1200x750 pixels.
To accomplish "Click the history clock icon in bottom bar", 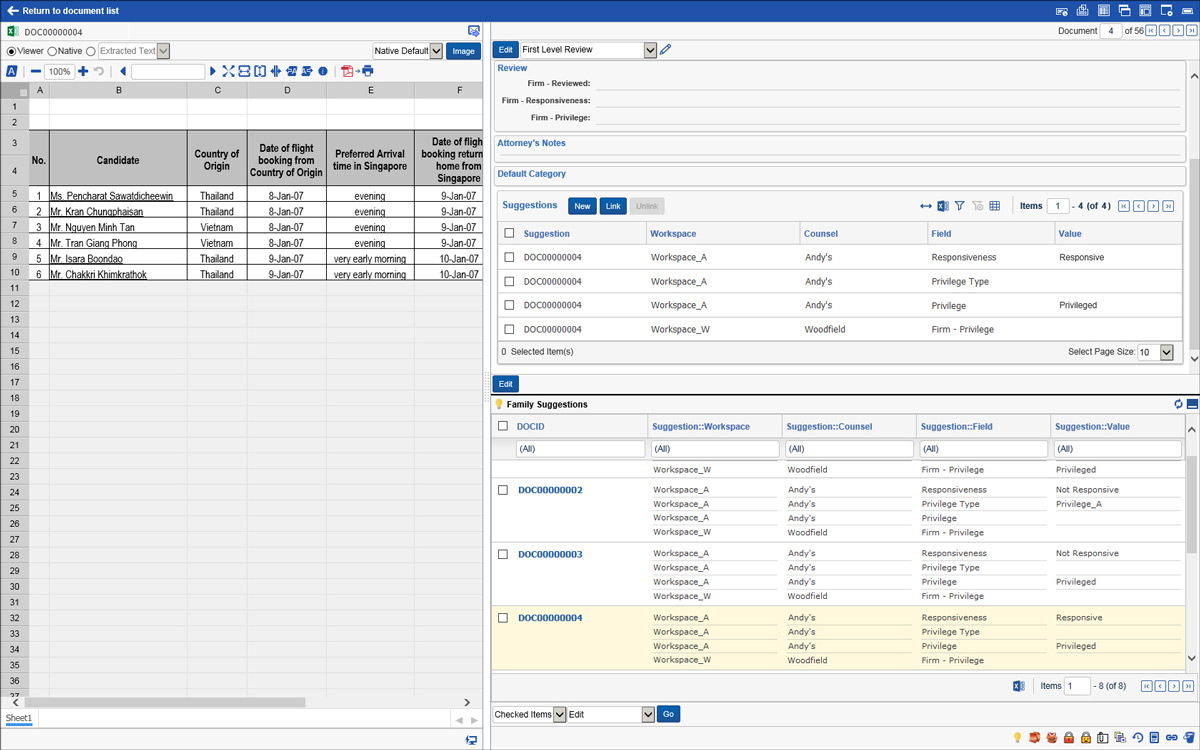I will (x=1137, y=738).
